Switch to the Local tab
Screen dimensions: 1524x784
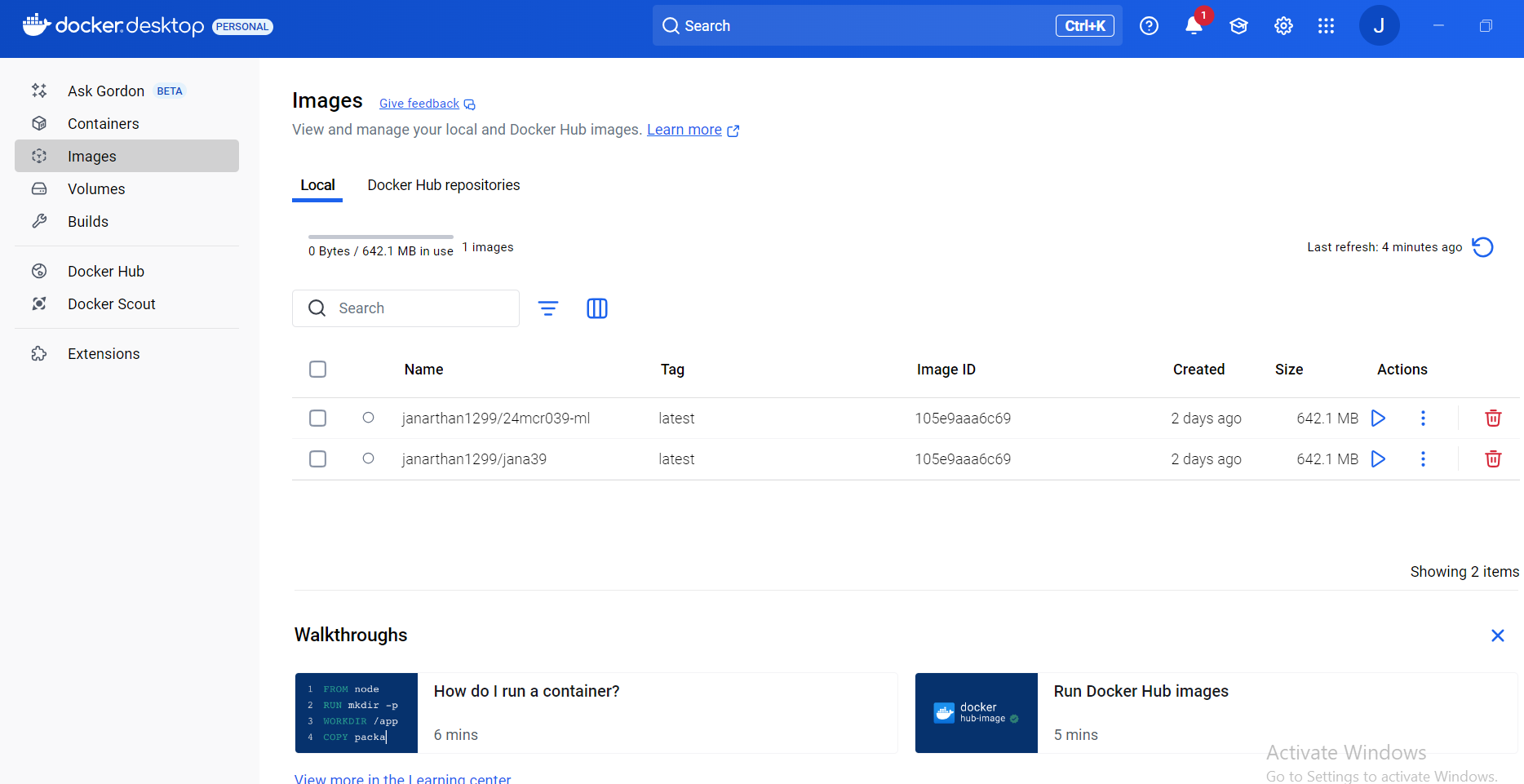coord(317,185)
